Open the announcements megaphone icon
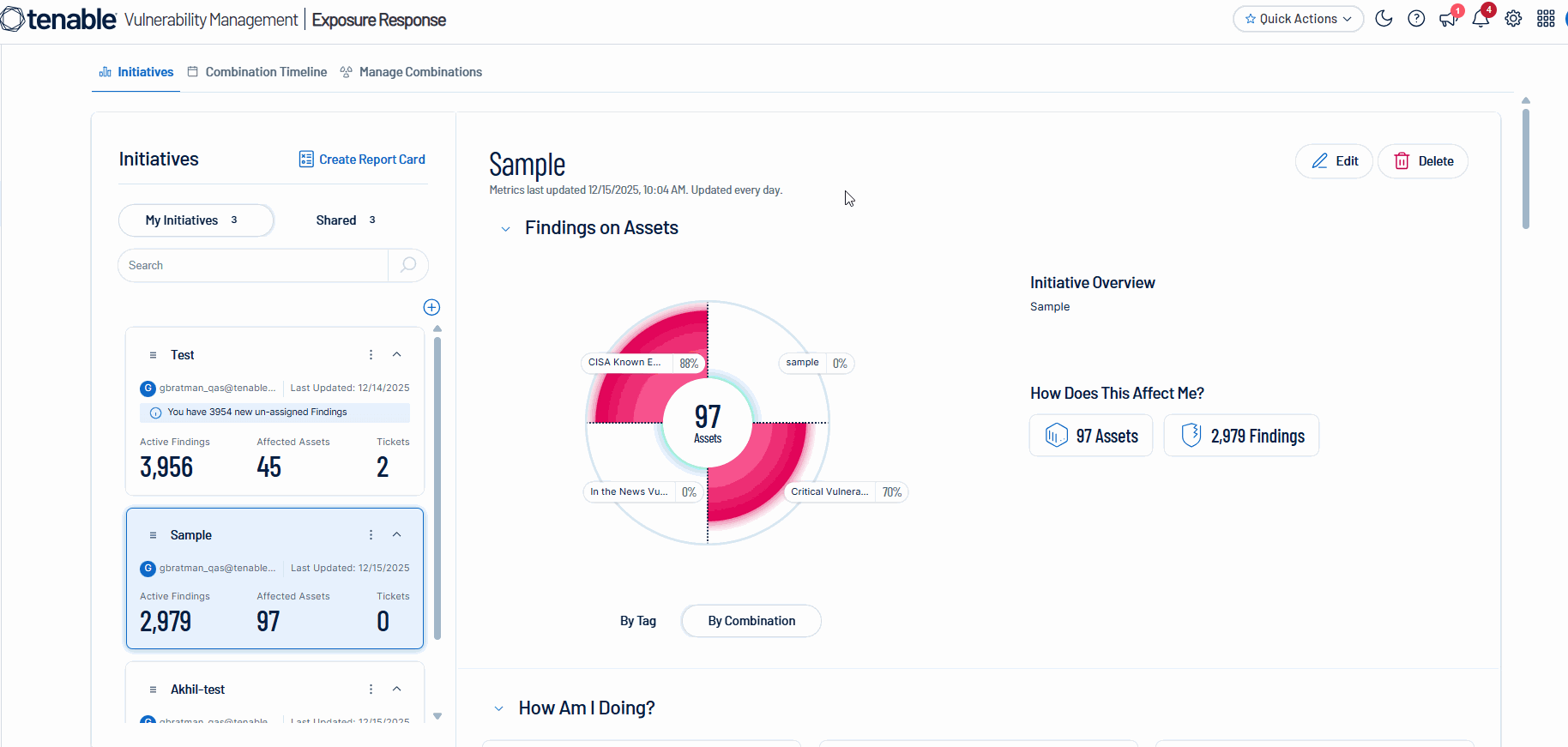Image resolution: width=1568 pixels, height=747 pixels. click(x=1449, y=19)
